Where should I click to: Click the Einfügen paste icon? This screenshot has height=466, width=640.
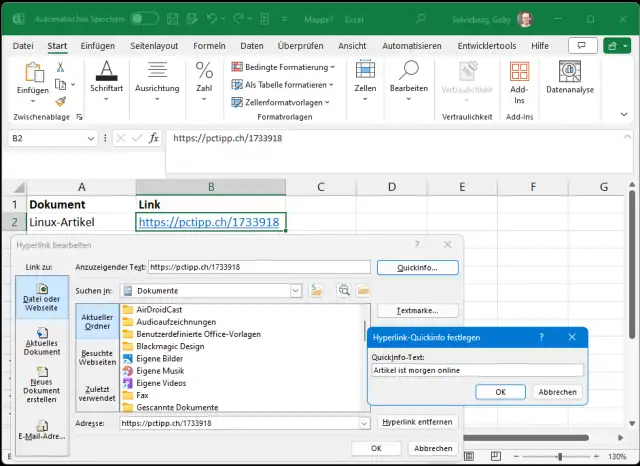click(x=32, y=75)
